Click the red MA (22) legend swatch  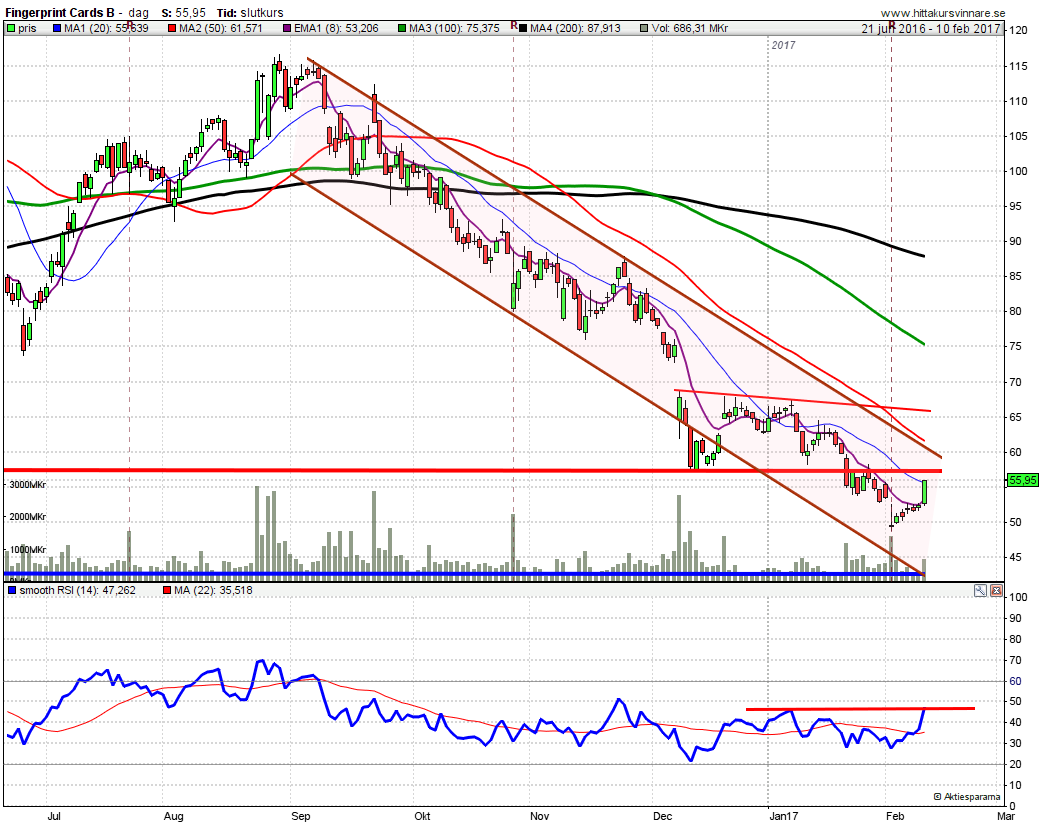point(166,590)
